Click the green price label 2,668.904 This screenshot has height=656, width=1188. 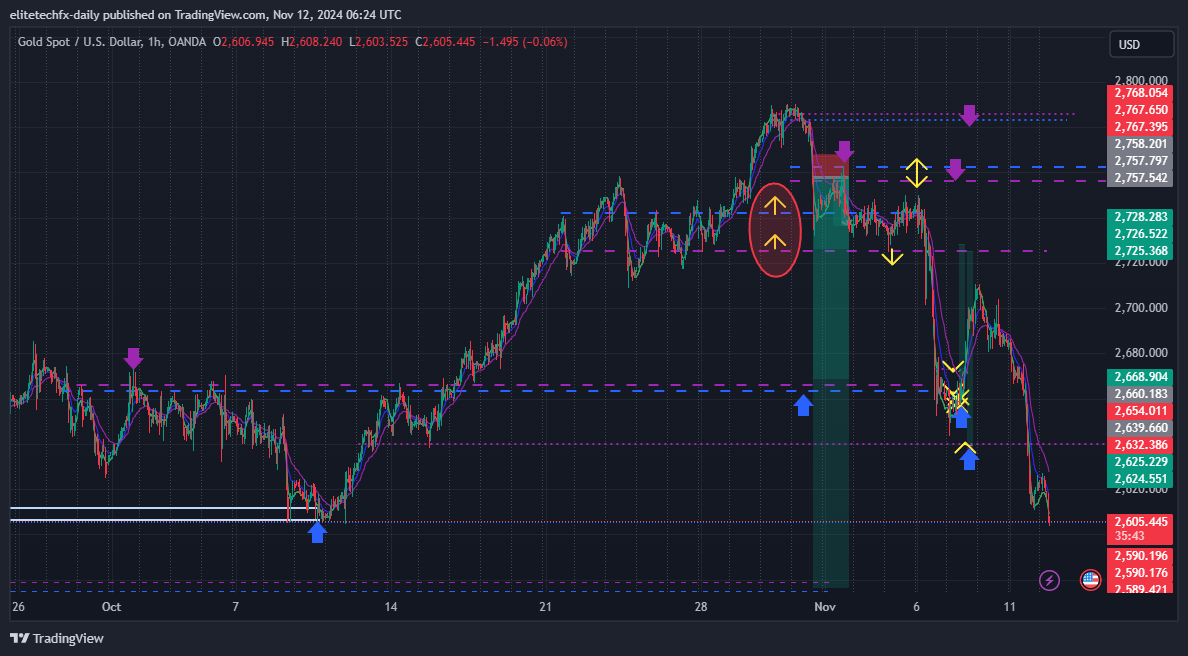(1140, 377)
